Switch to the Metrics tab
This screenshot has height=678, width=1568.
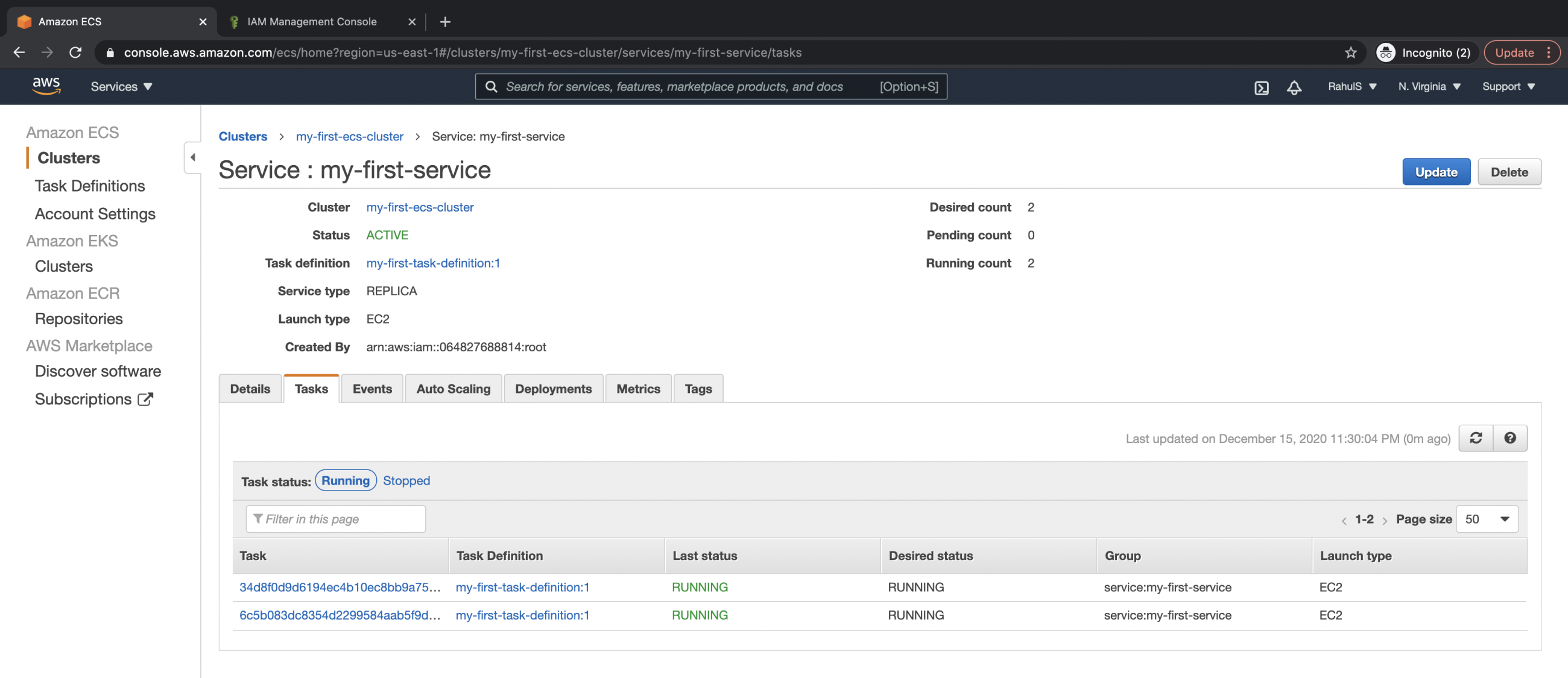click(638, 388)
